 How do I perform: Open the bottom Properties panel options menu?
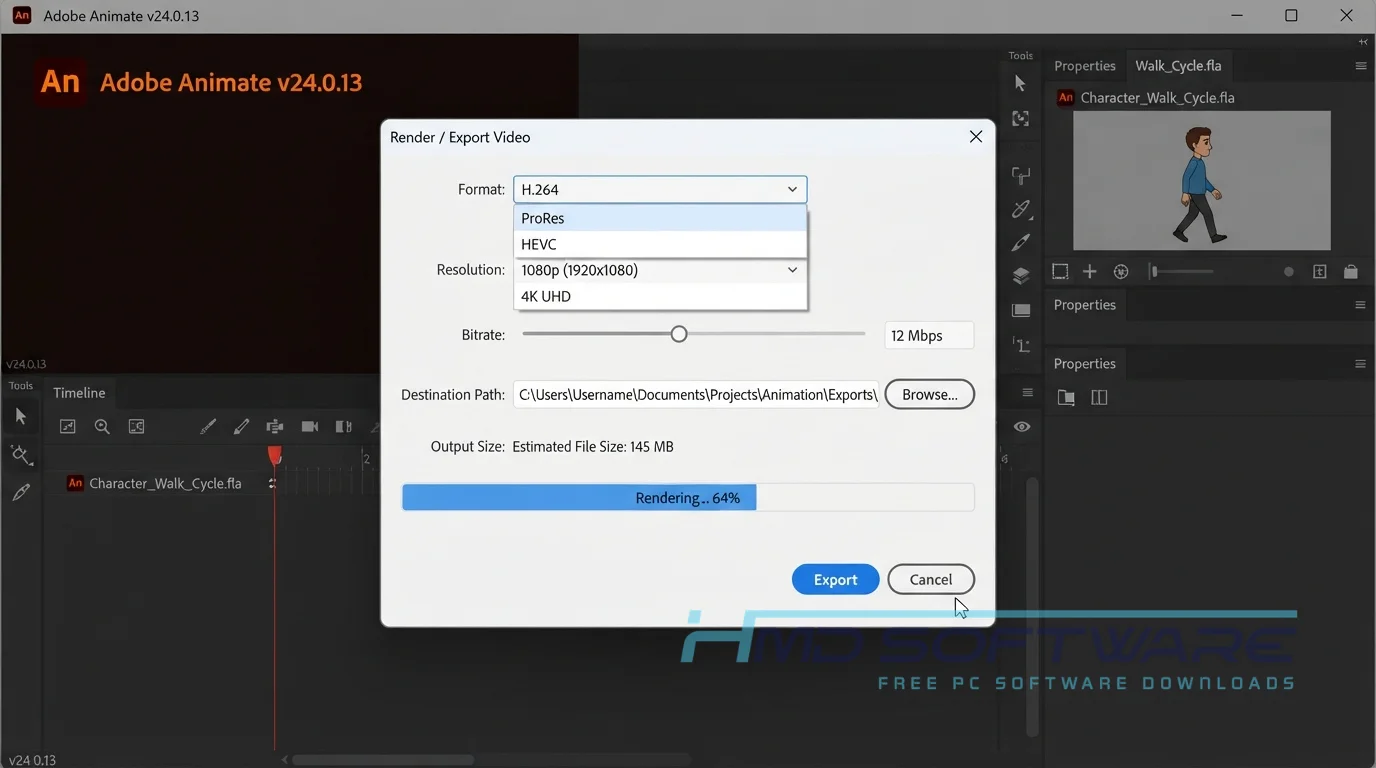[1360, 364]
